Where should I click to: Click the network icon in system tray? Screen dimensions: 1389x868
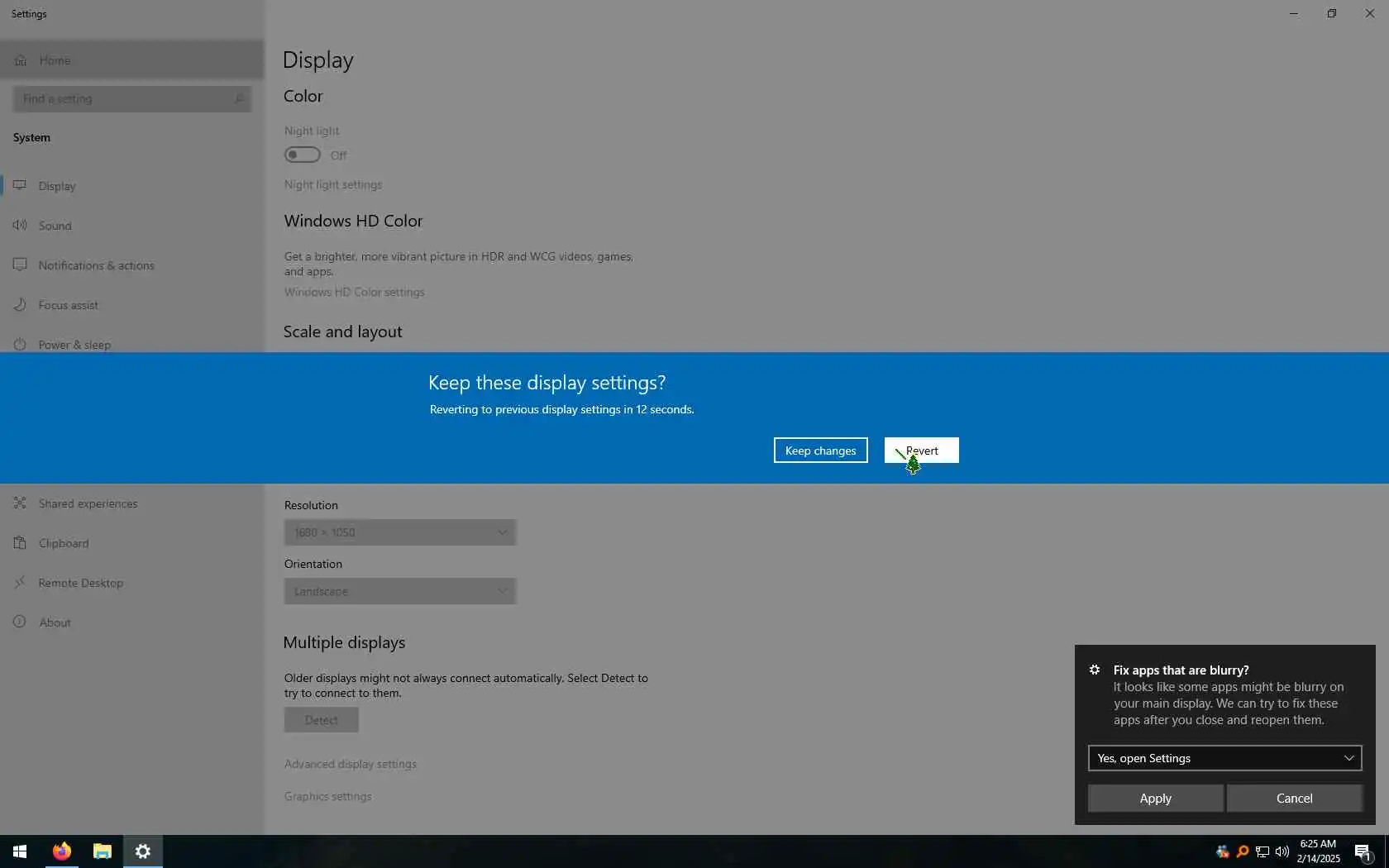tap(1263, 851)
